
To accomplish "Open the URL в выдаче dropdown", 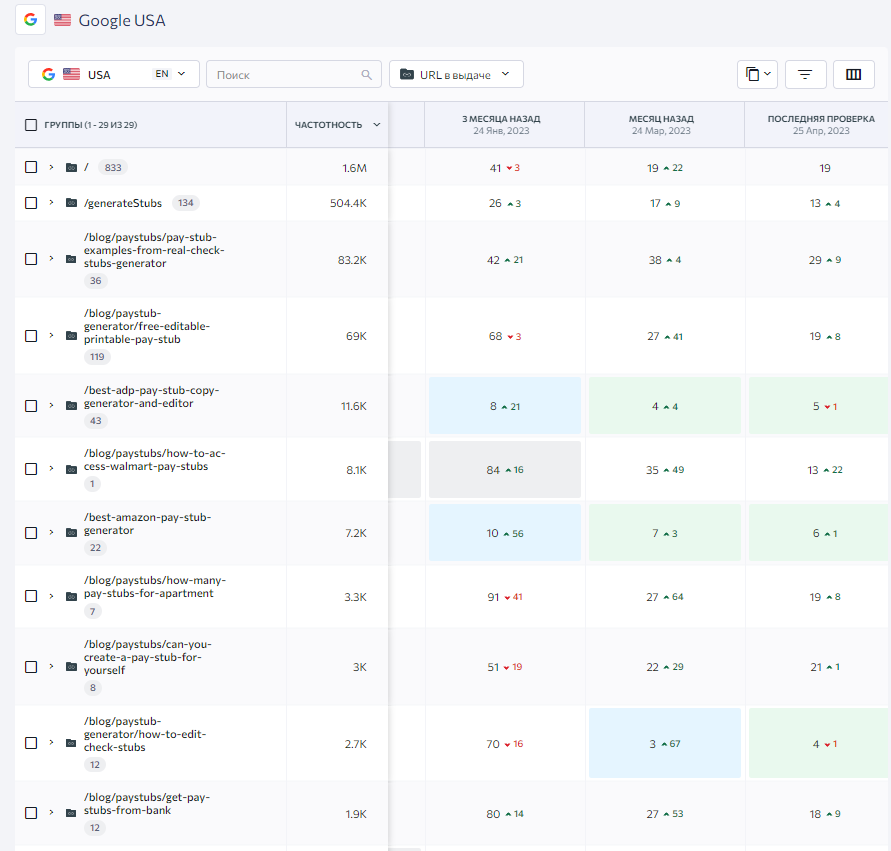I will click(x=456, y=74).
